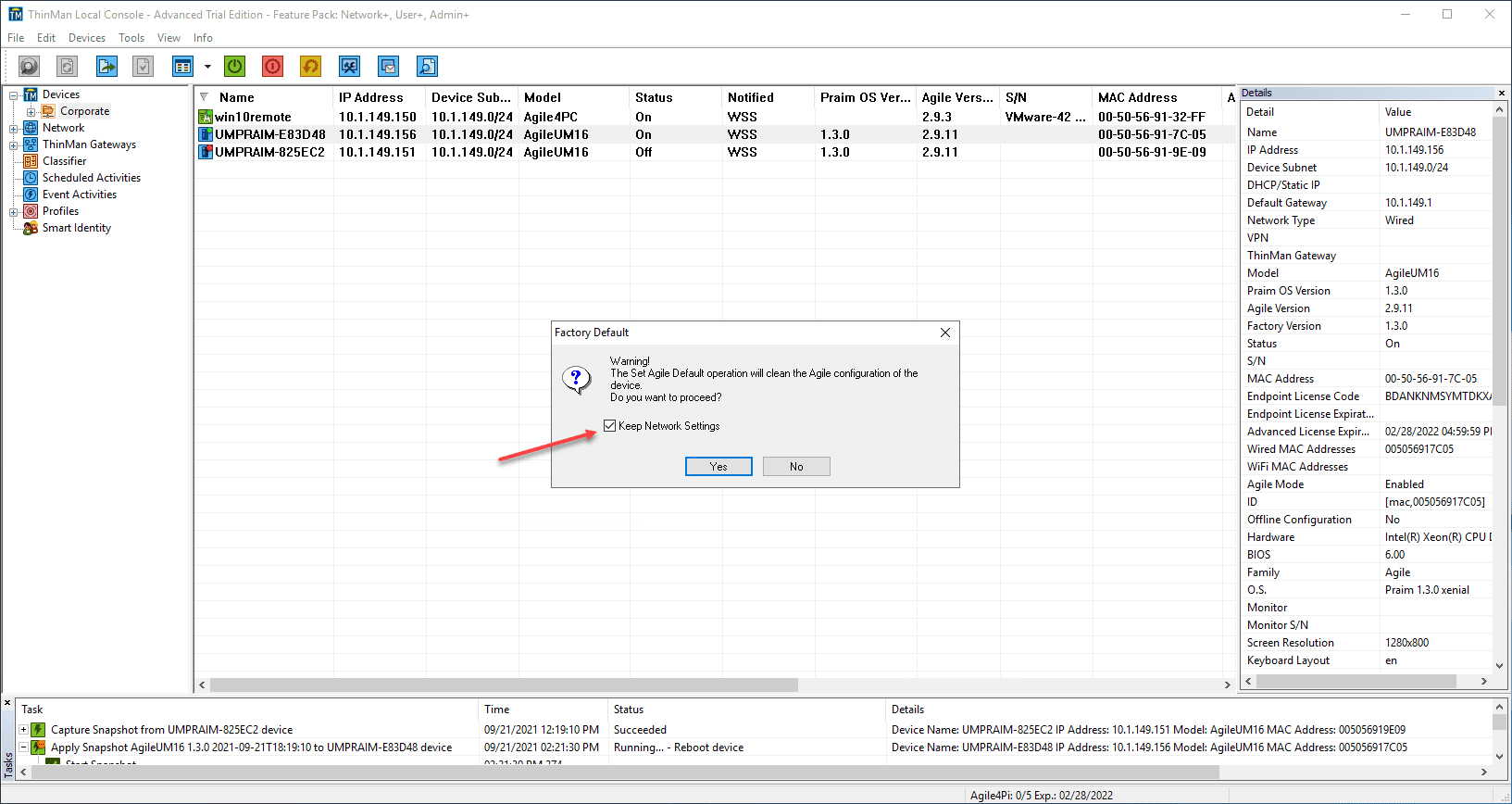This screenshot has height=804, width=1512.
Task: Click the green power on toolbar icon
Action: click(x=235, y=66)
